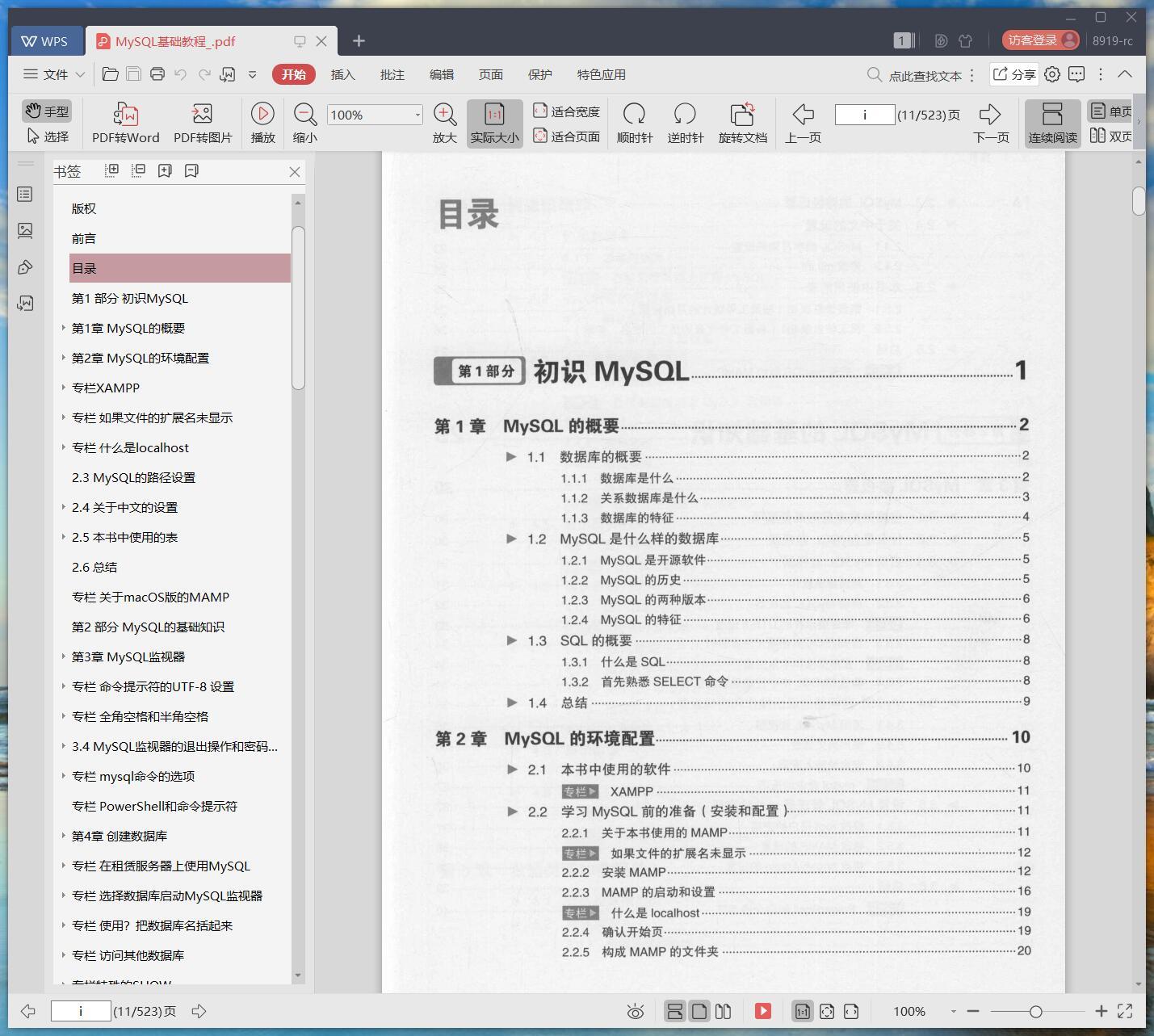Open the 插入 ribbon tab

[x=342, y=74]
